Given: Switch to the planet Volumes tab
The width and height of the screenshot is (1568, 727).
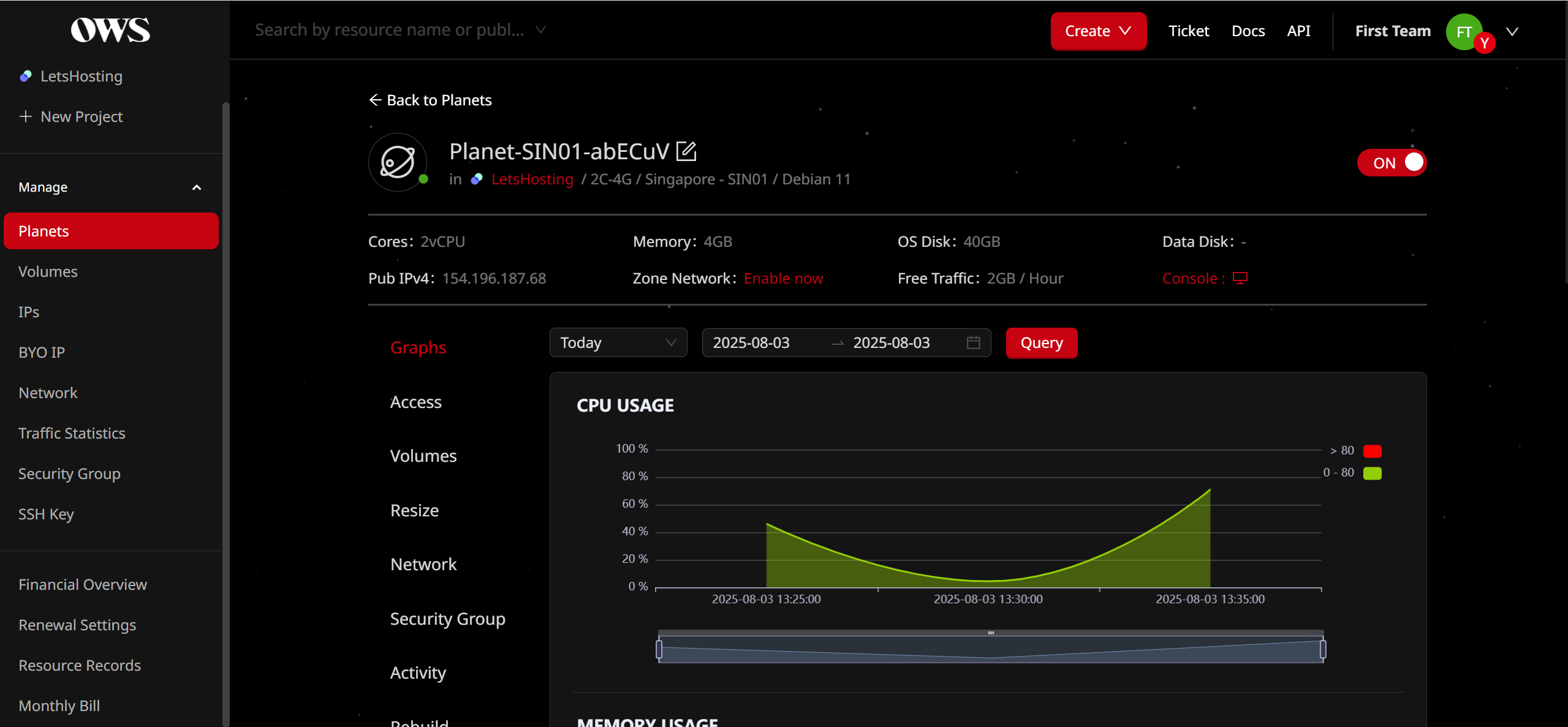Looking at the screenshot, I should (423, 456).
